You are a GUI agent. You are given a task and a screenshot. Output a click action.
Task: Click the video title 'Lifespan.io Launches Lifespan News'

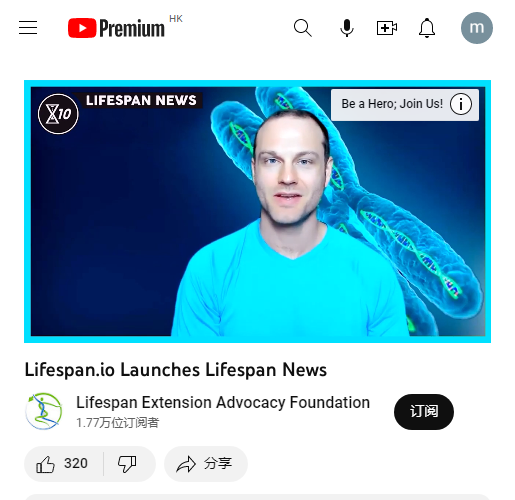[176, 370]
